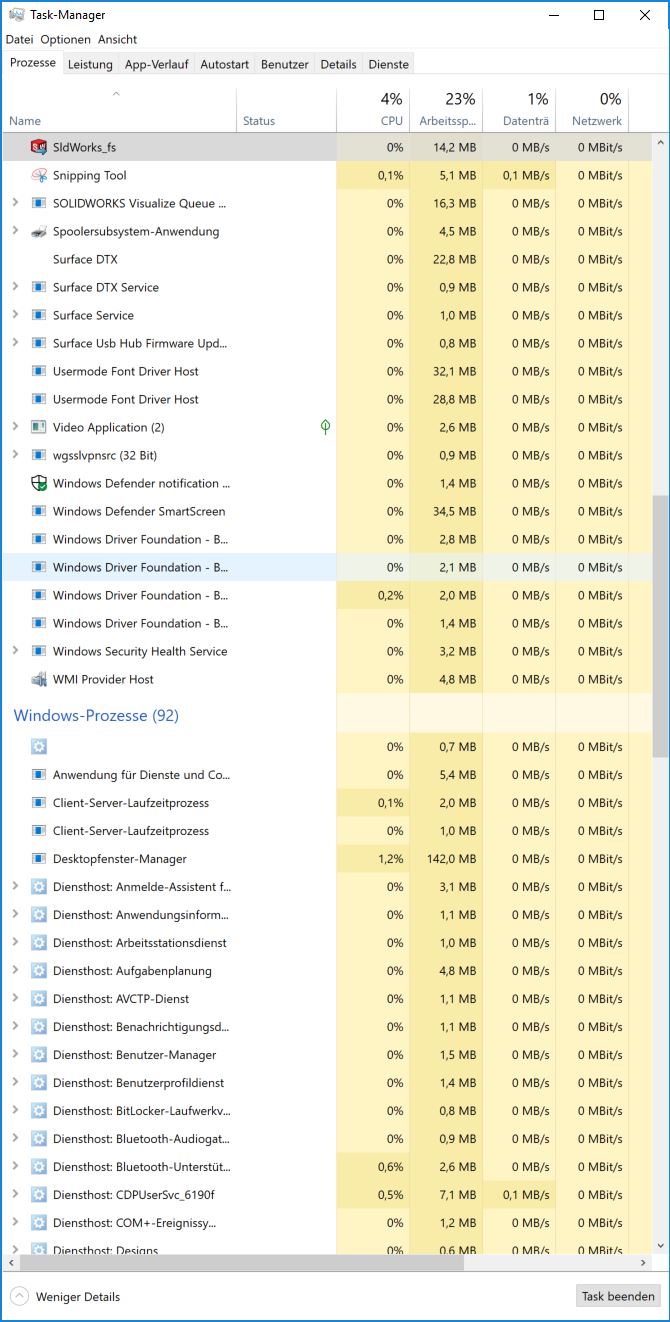Open the Datei menu
This screenshot has height=1322, width=670.
(x=19, y=39)
